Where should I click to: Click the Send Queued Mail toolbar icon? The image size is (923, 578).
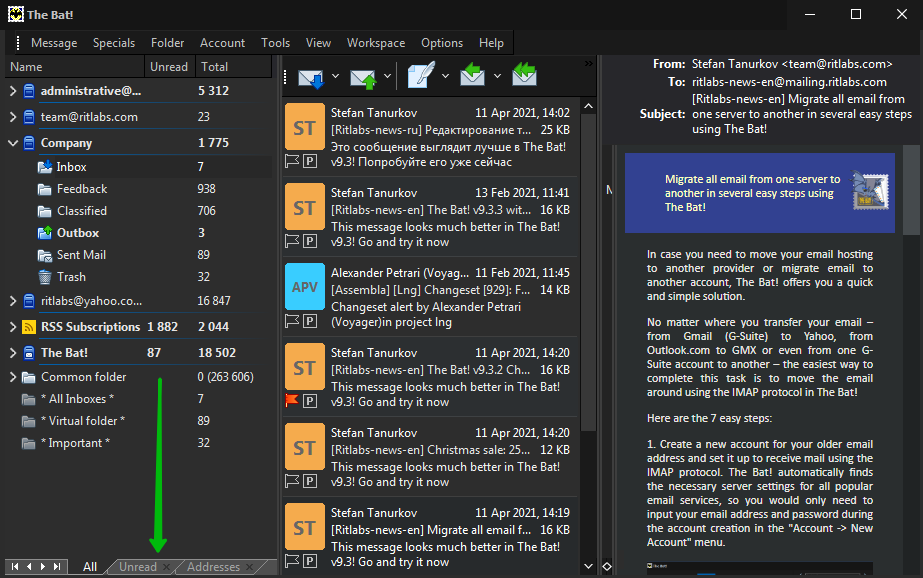pyautogui.click(x=363, y=77)
